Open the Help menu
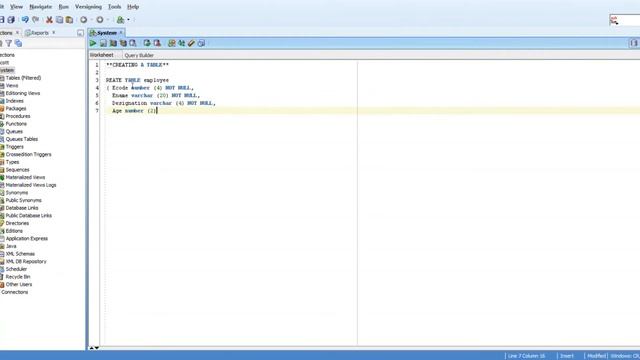The height and width of the screenshot is (360, 640). click(x=133, y=7)
